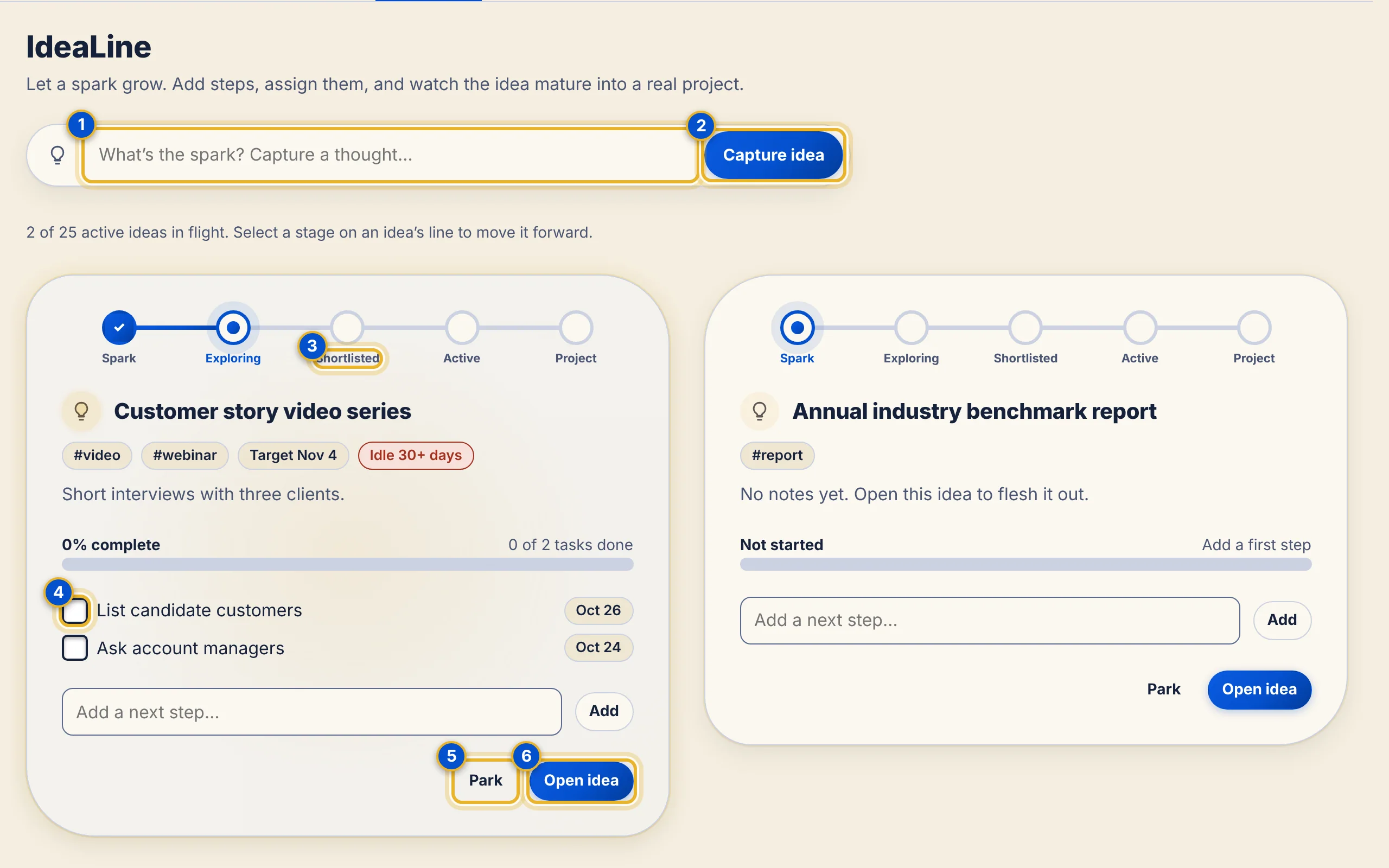
Task: Click Add button in Customer story card
Action: point(604,711)
